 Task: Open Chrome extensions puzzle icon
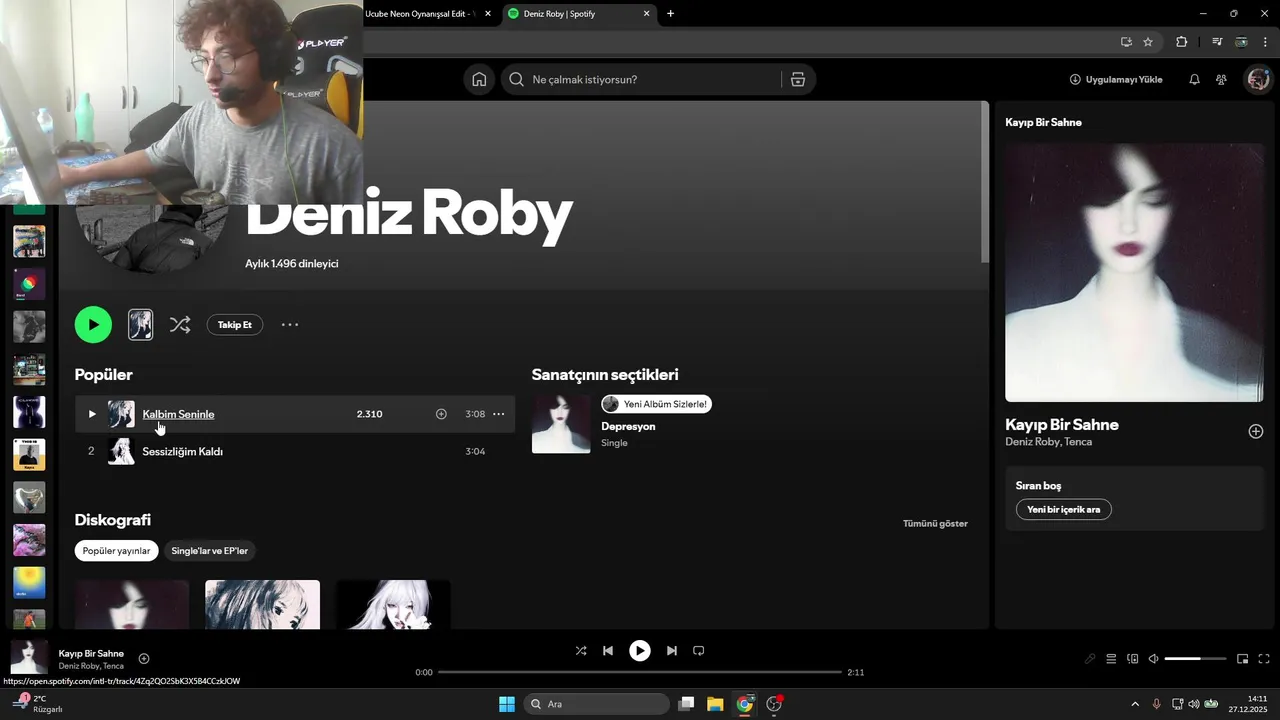(1182, 42)
